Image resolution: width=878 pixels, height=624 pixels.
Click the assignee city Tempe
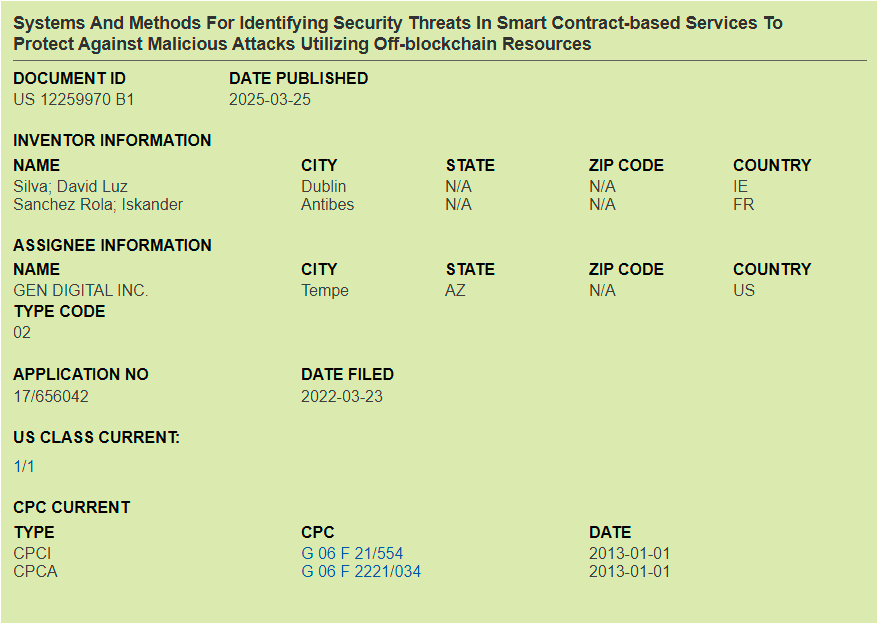pos(321,290)
